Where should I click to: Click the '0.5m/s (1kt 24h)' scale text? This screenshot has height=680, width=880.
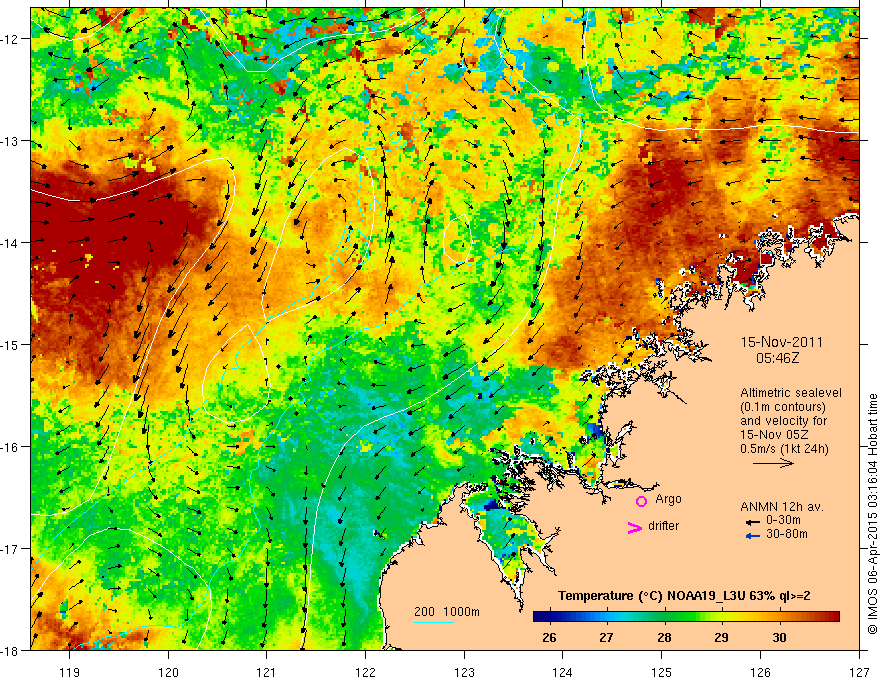[784, 449]
